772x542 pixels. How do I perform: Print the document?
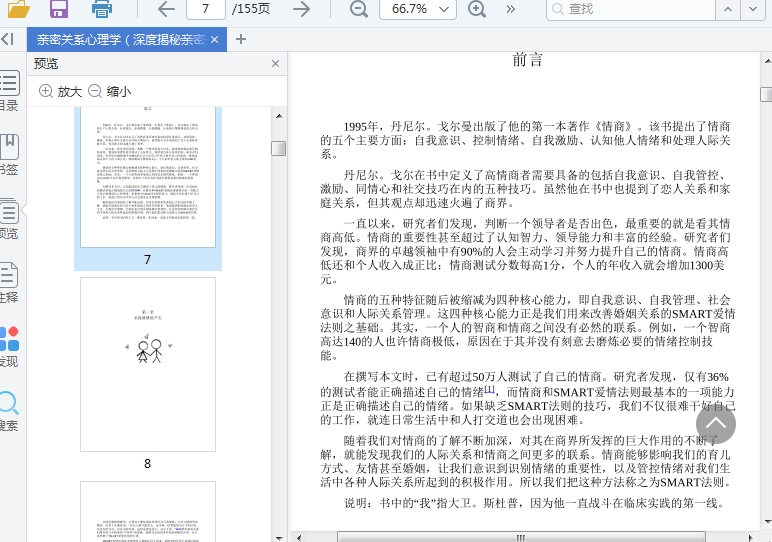(101, 9)
